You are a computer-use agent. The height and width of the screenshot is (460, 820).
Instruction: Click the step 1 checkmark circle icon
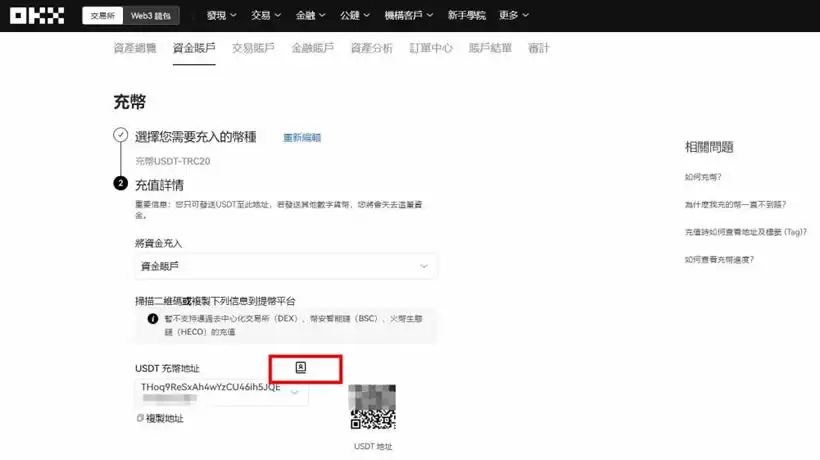120,135
